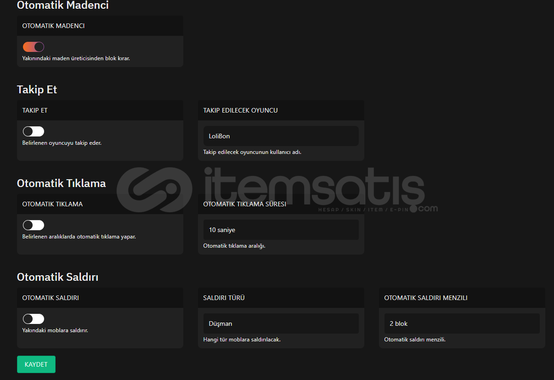Click the 'Hangi tür moblara saldırılacak' hint text
This screenshot has width=554, height=380.
(242, 340)
